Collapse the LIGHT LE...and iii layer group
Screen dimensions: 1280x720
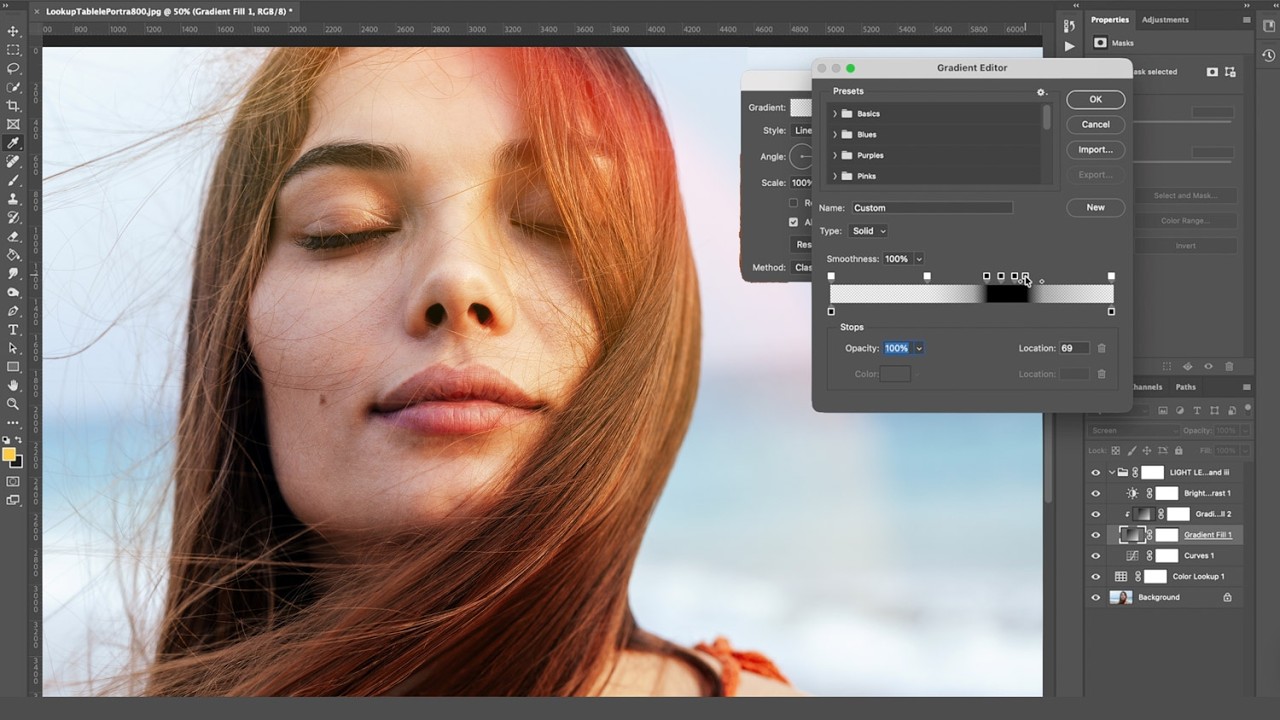coord(1111,473)
